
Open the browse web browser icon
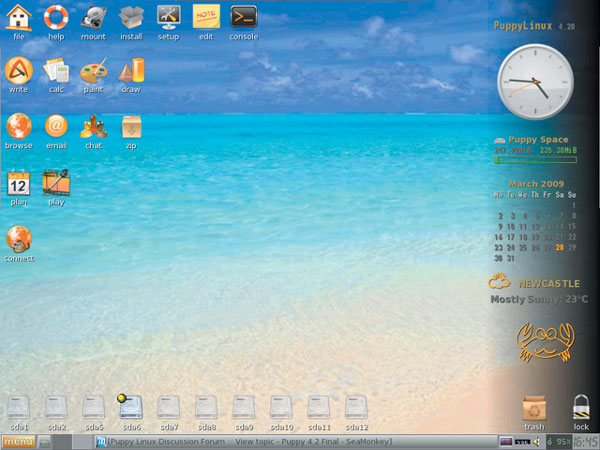point(19,127)
